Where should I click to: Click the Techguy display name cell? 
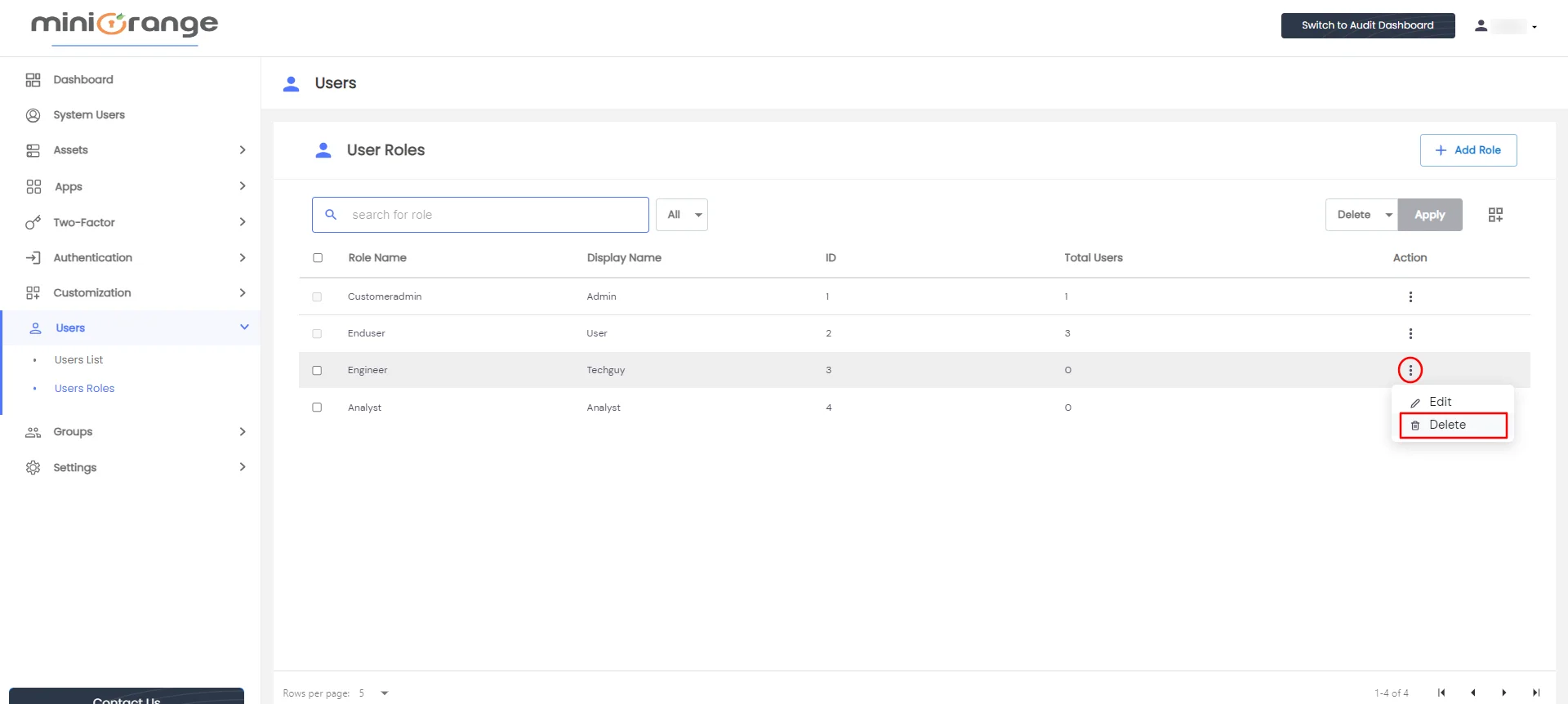pyautogui.click(x=606, y=370)
